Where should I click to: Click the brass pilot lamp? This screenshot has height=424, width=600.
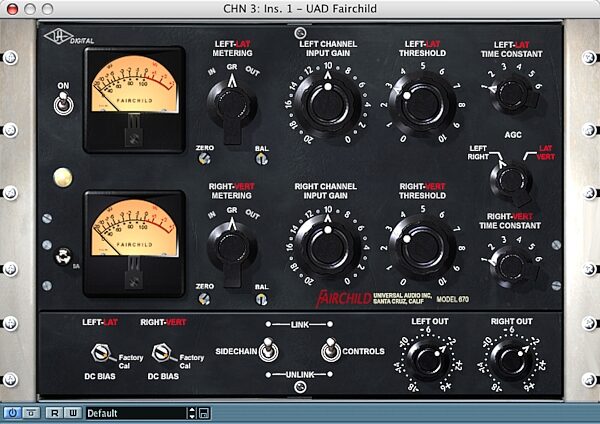pos(63,178)
